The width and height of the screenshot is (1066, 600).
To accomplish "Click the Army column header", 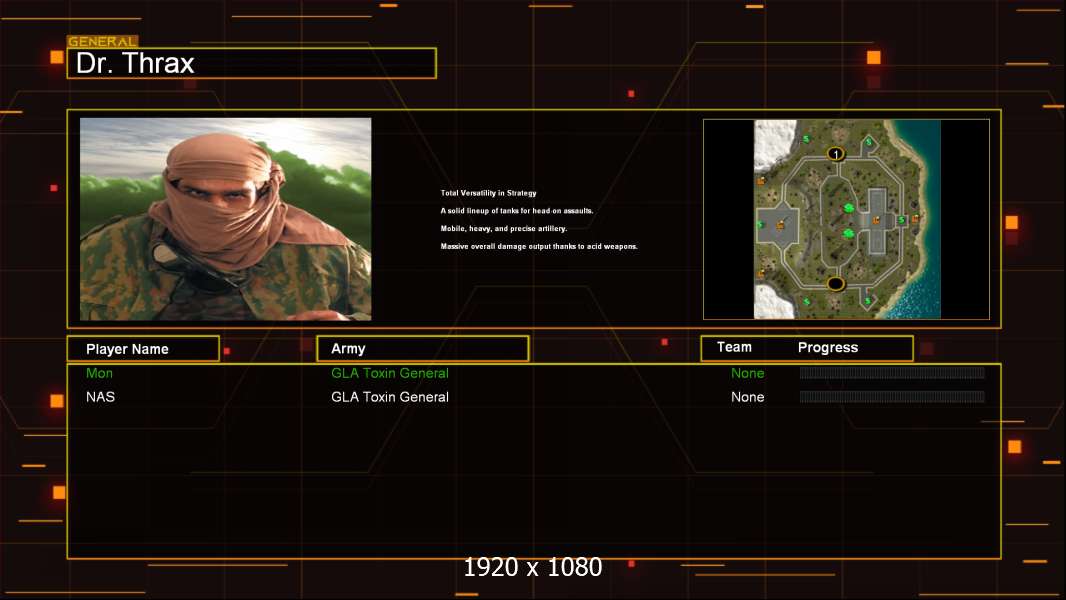I will 423,349.
